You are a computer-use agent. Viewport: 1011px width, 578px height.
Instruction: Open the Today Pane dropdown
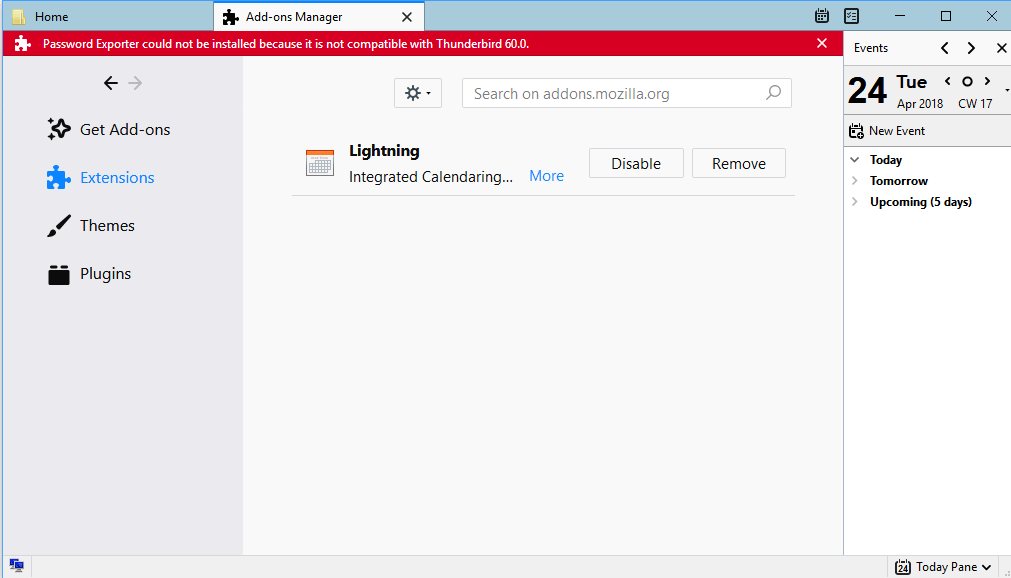943,567
